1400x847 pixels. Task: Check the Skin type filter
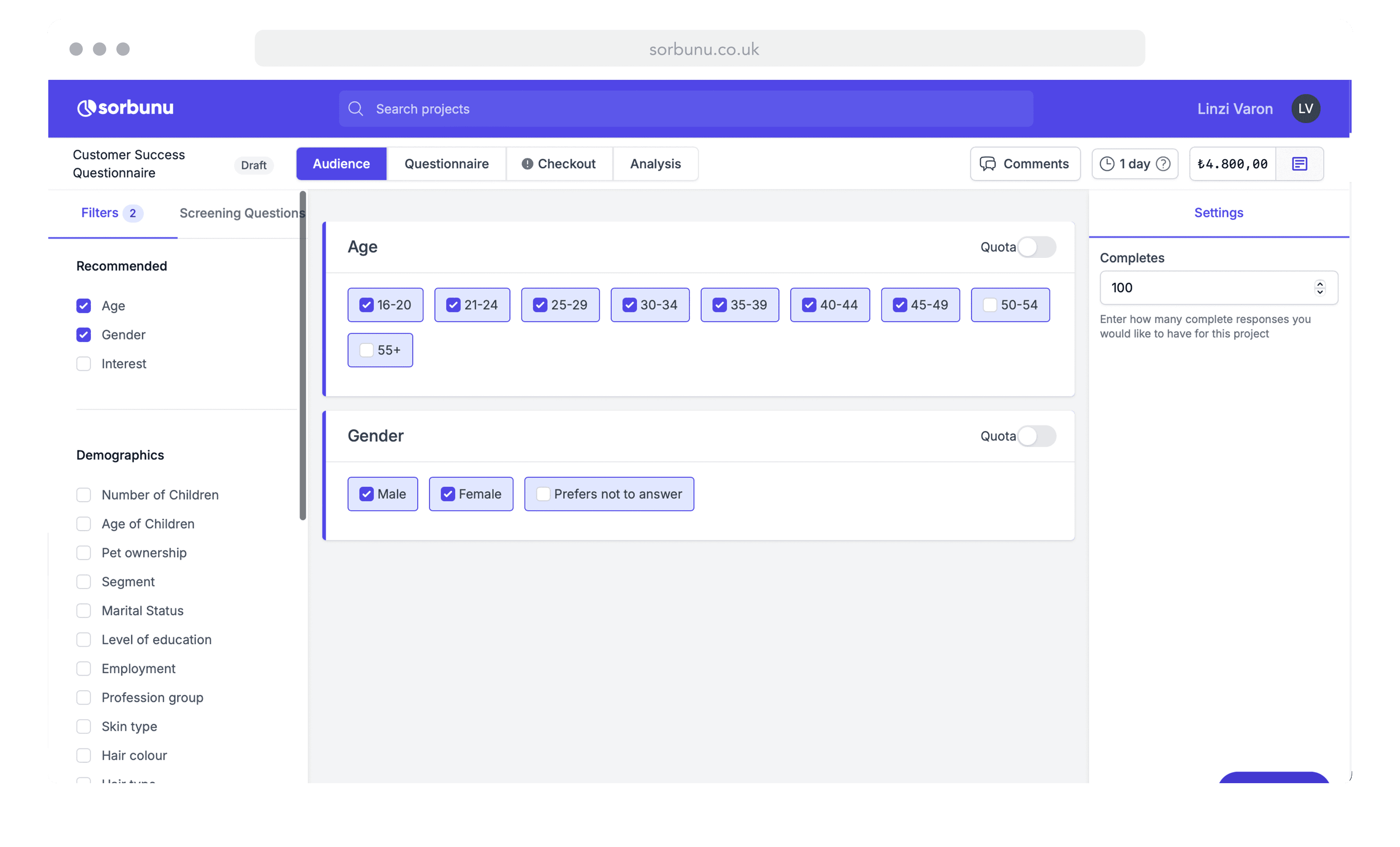pyautogui.click(x=84, y=727)
